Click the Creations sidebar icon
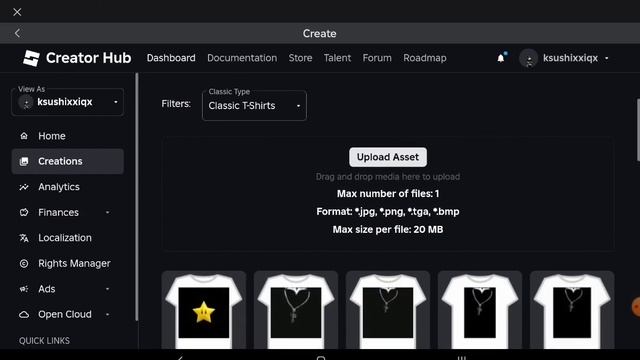This screenshot has height=360, width=640. pyautogui.click(x=24, y=161)
